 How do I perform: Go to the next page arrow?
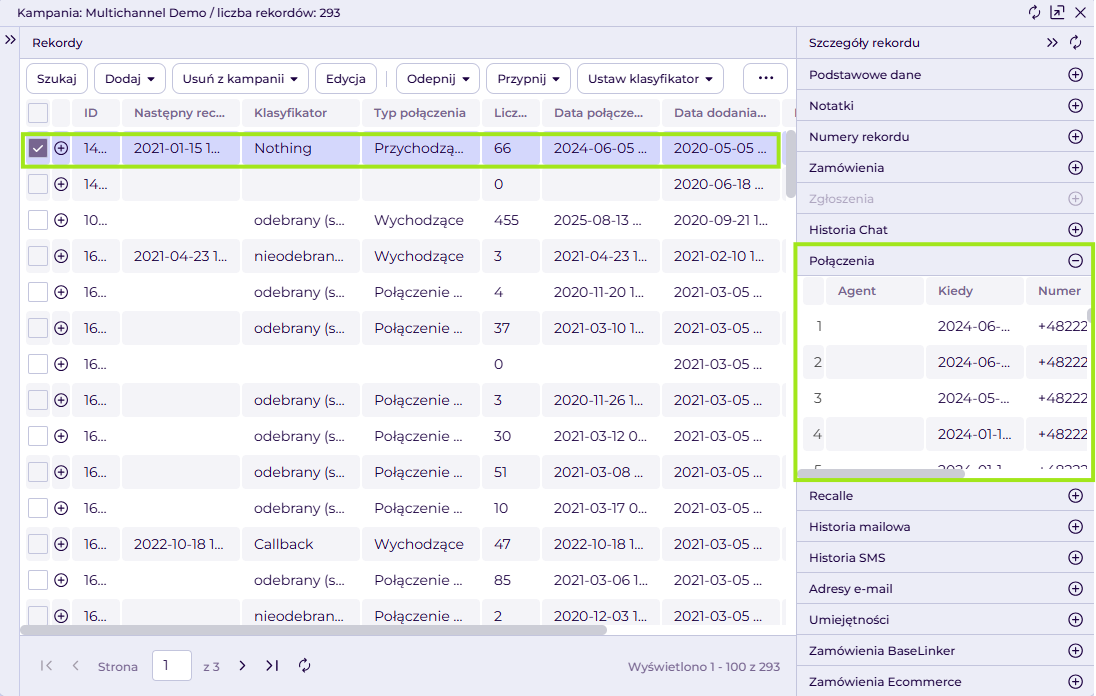(x=242, y=666)
